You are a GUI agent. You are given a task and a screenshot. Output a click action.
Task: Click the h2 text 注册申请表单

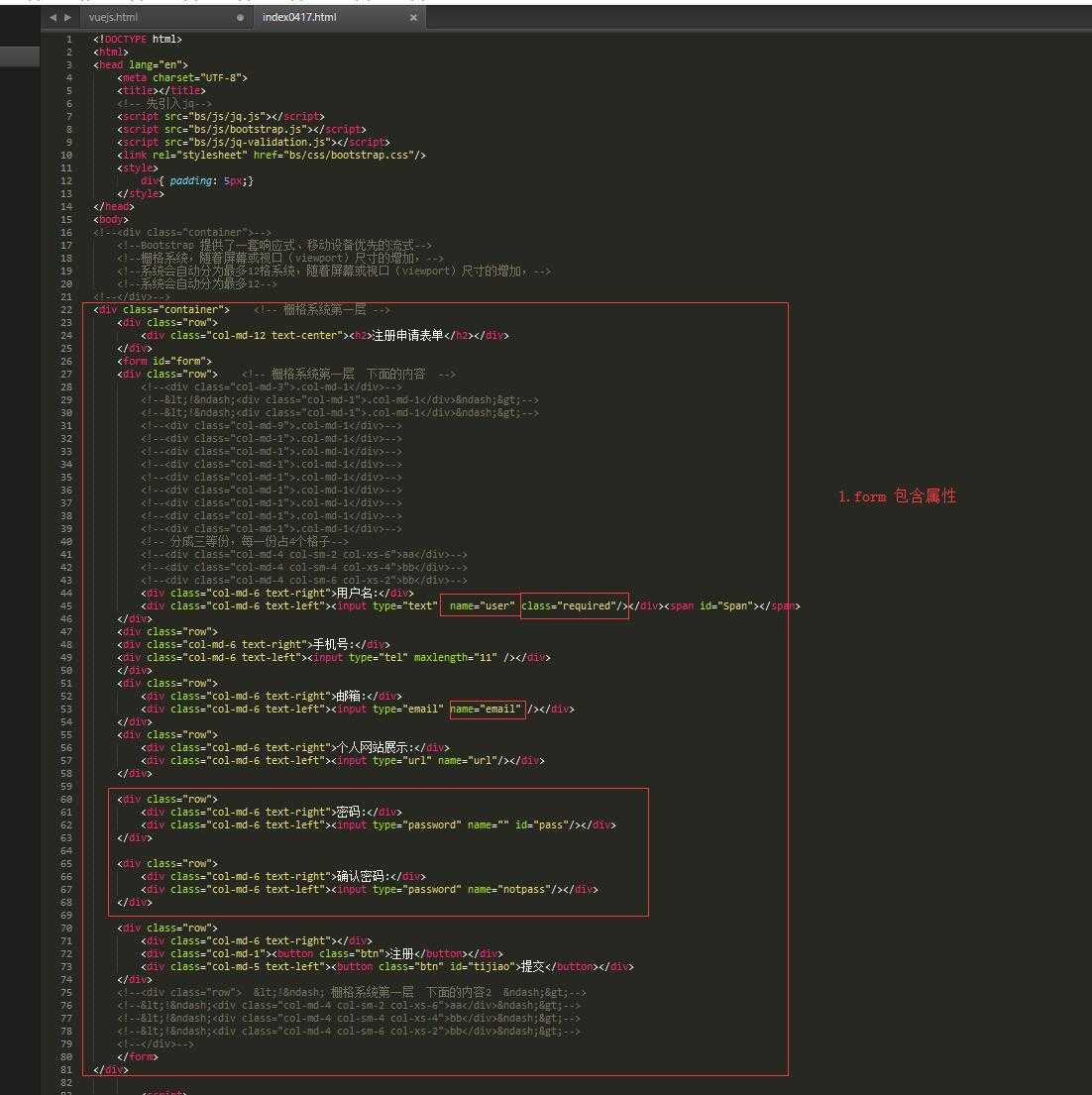point(408,335)
